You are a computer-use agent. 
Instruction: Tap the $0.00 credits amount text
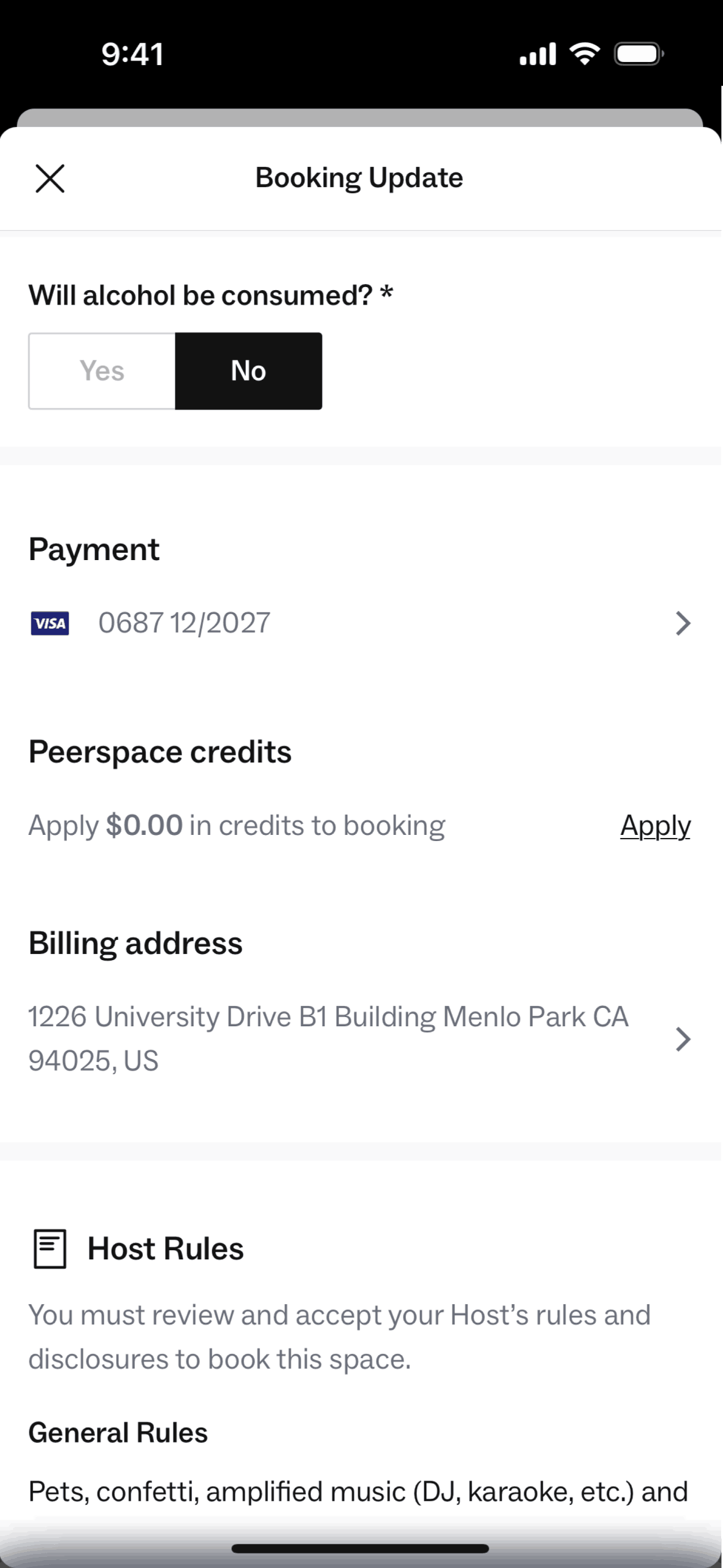144,826
